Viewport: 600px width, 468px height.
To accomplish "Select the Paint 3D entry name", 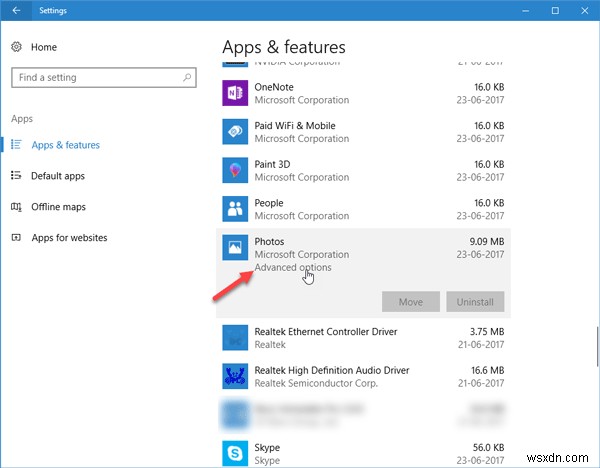I will pyautogui.click(x=272, y=164).
